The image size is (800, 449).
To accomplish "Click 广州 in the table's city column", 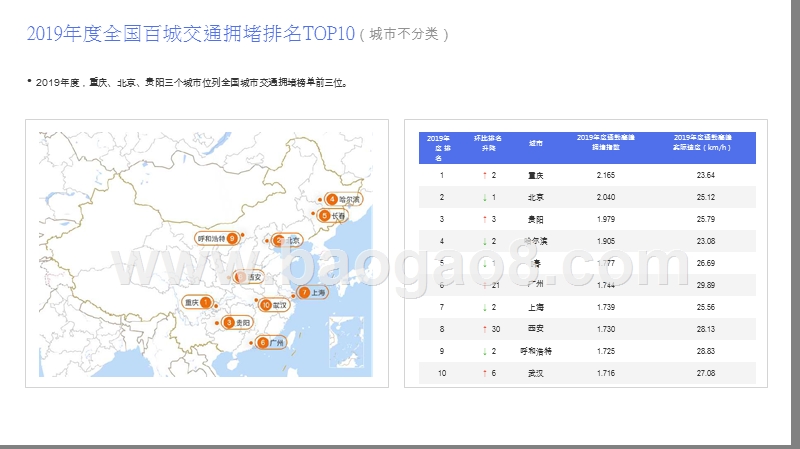I will [x=536, y=284].
